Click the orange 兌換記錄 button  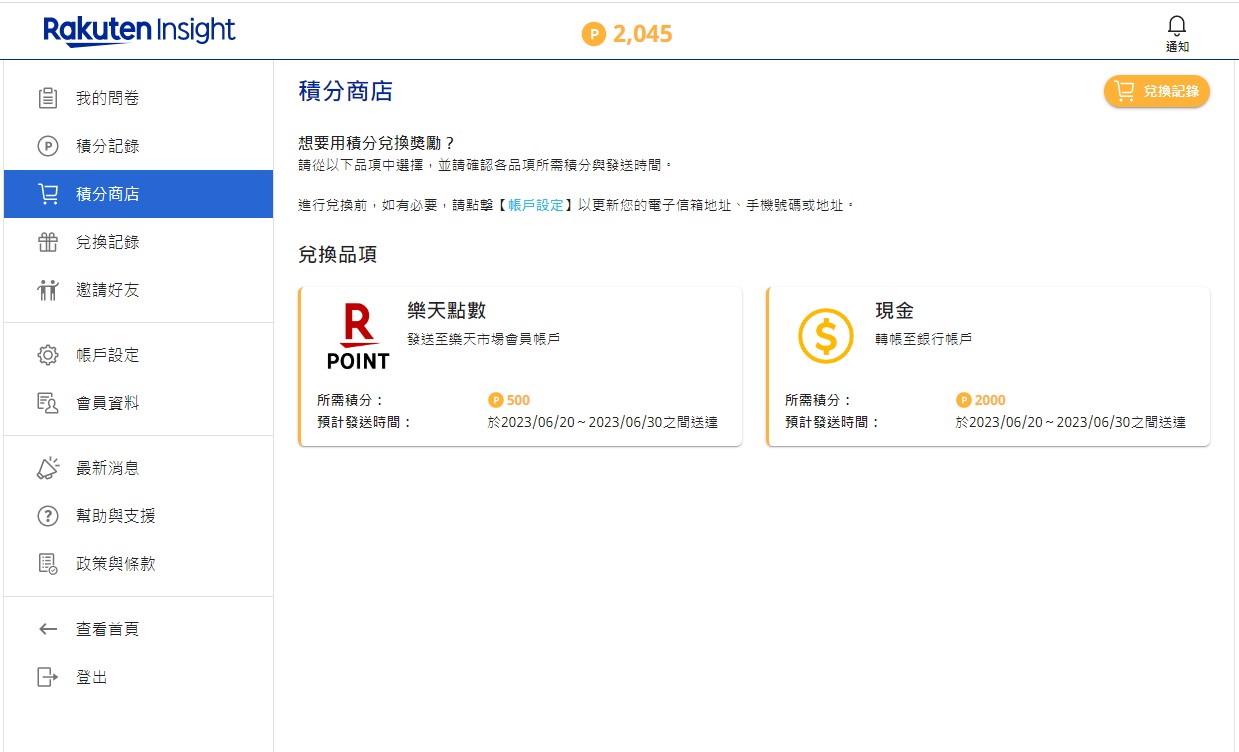click(1157, 91)
